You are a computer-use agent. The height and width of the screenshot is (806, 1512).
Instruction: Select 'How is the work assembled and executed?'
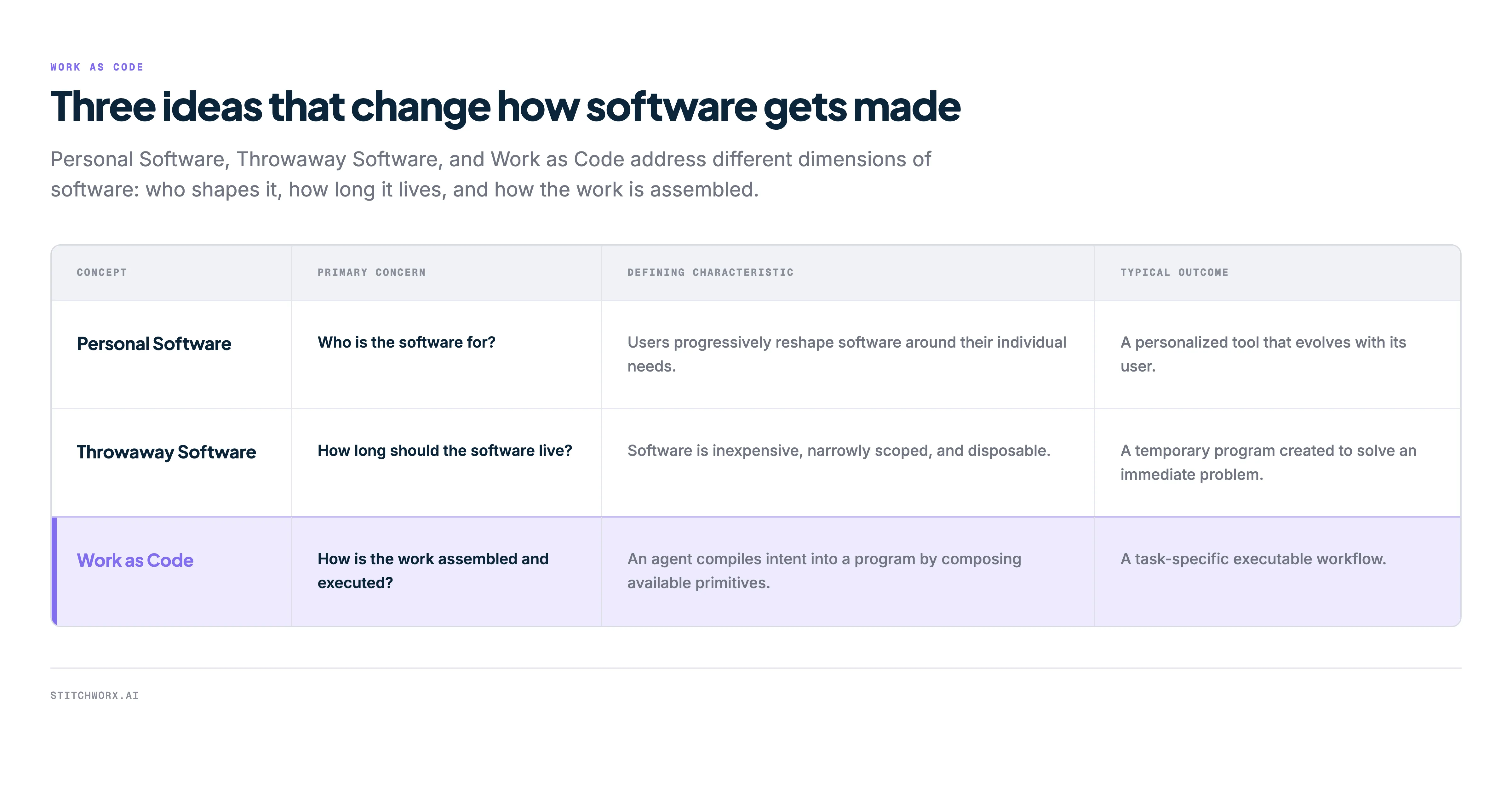point(433,571)
